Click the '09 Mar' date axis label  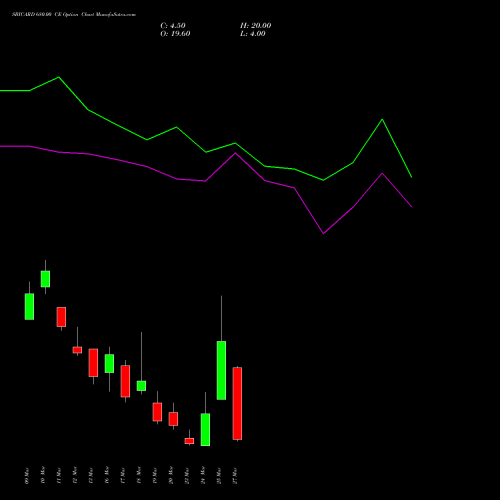pos(27,476)
